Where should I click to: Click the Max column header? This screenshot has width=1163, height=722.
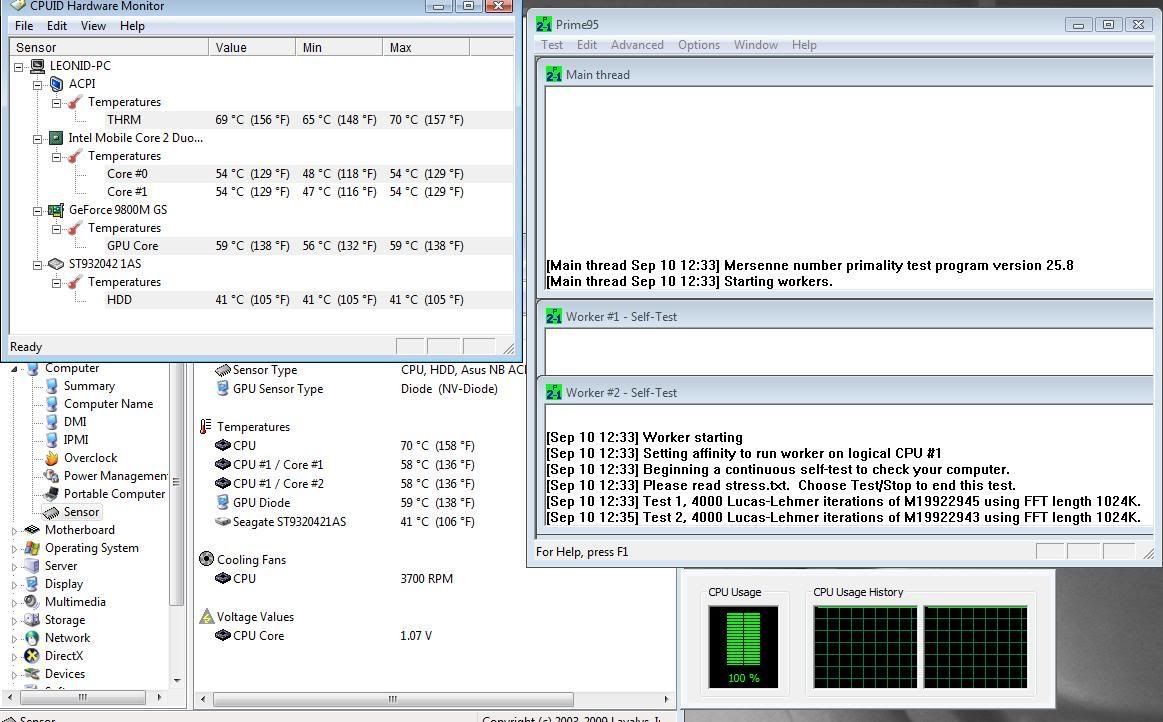[x=426, y=47]
